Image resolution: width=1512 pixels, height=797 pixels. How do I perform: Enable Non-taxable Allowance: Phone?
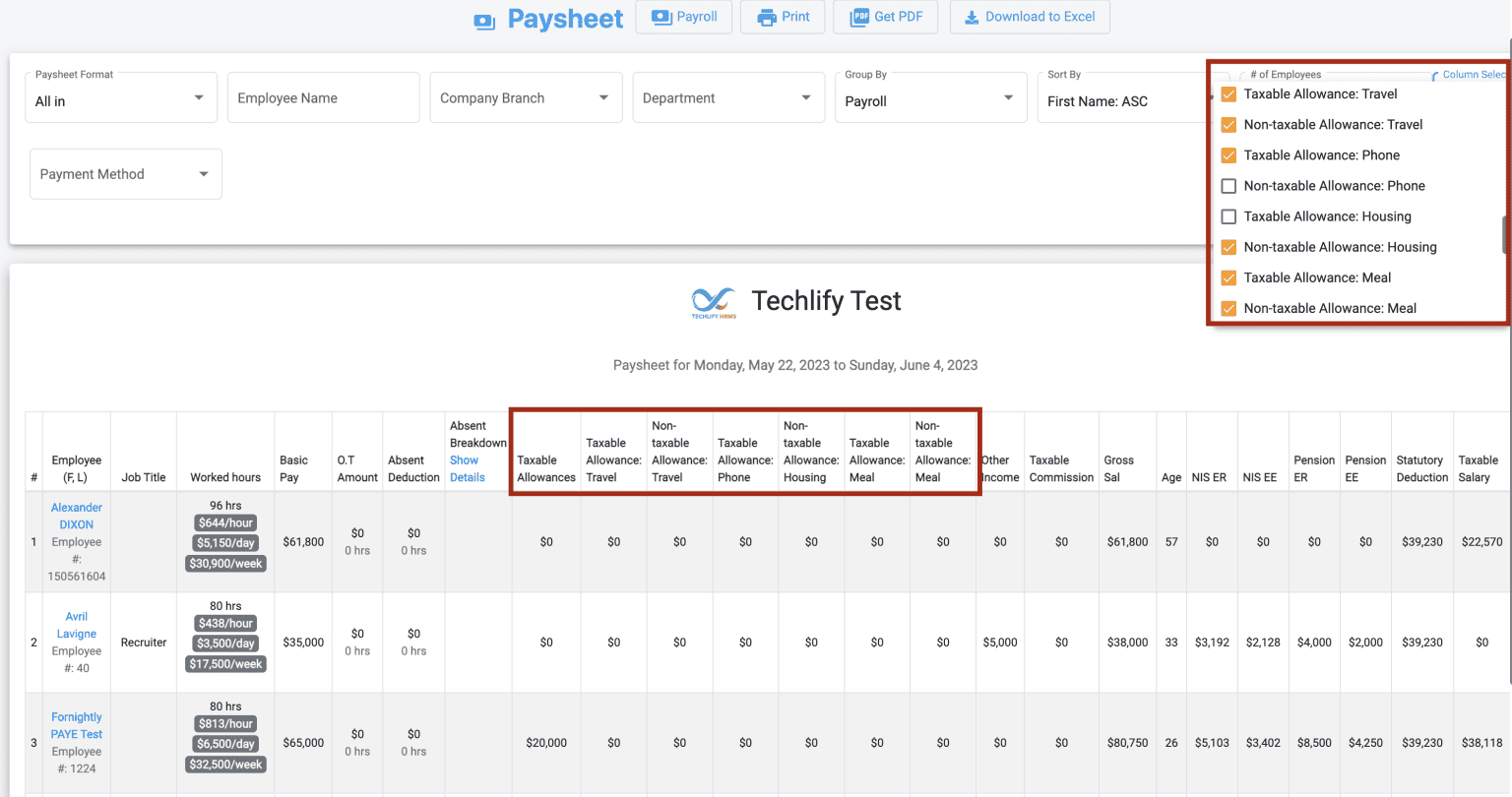coord(1228,185)
